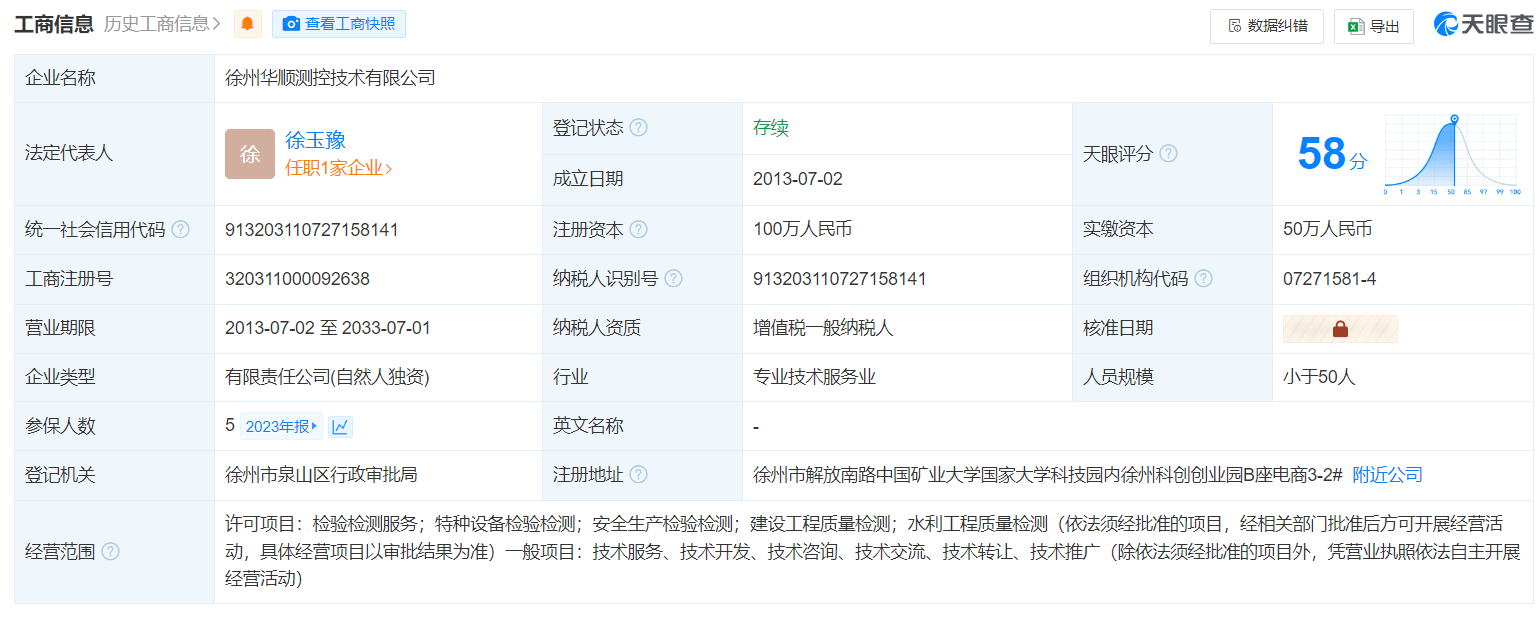Click the 58分 score value
Image resolution: width=1540 pixels, height=617 pixels.
1332,154
